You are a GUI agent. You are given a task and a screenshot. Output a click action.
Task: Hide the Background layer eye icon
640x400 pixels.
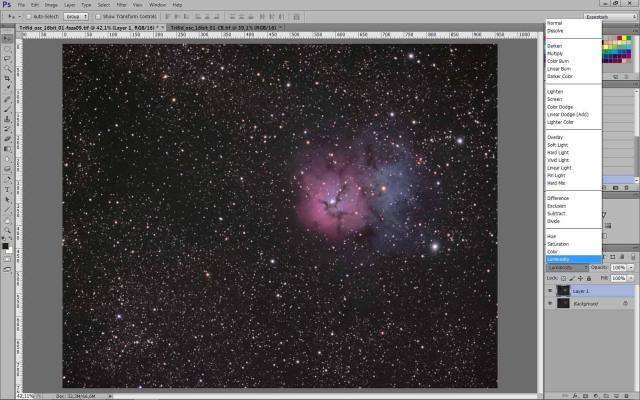(550, 303)
